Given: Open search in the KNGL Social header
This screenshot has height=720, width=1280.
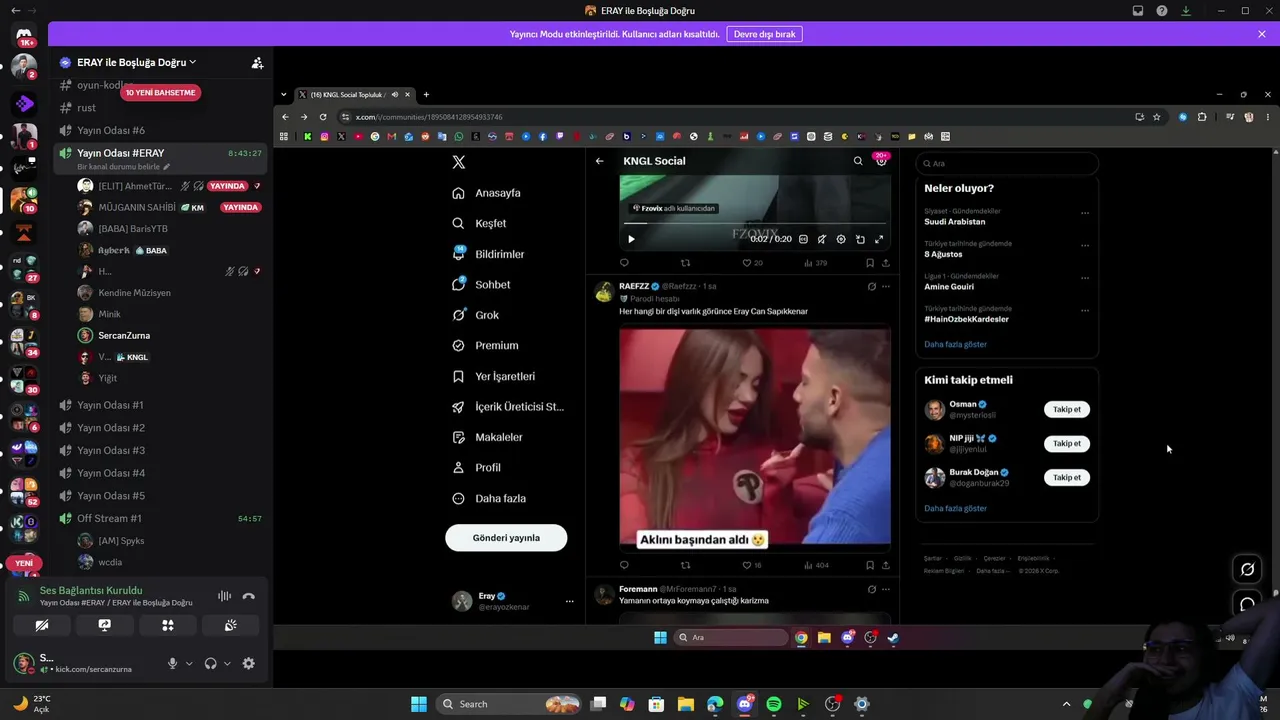Looking at the screenshot, I should click(x=857, y=161).
